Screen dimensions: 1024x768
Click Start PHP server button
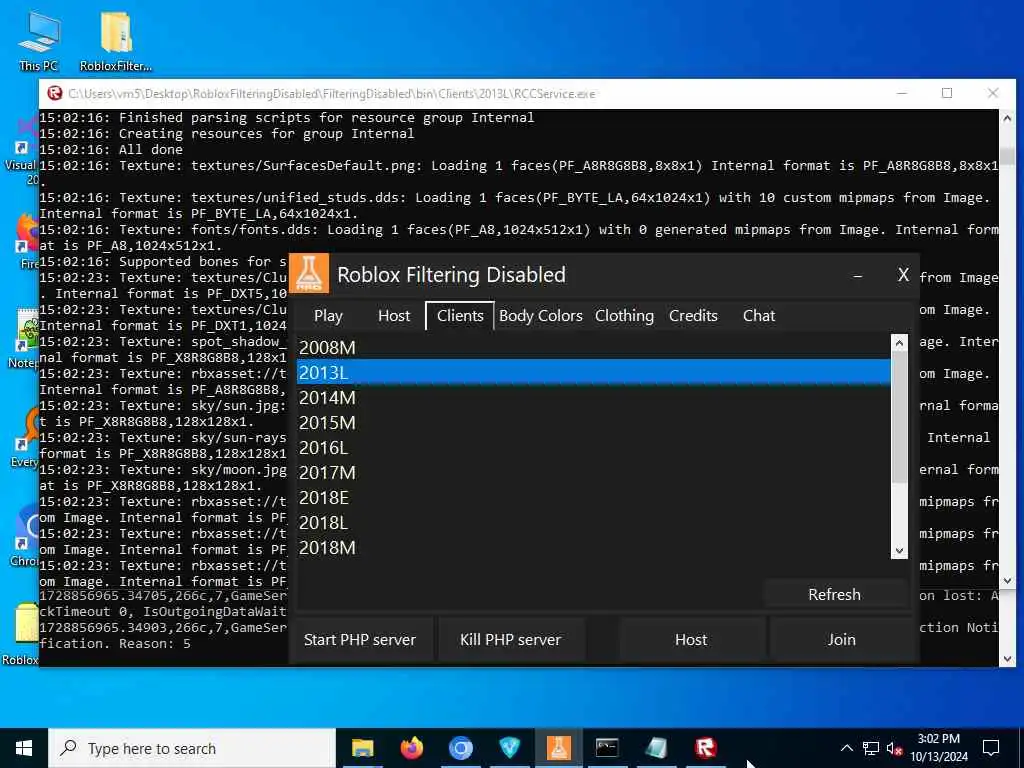coord(360,639)
